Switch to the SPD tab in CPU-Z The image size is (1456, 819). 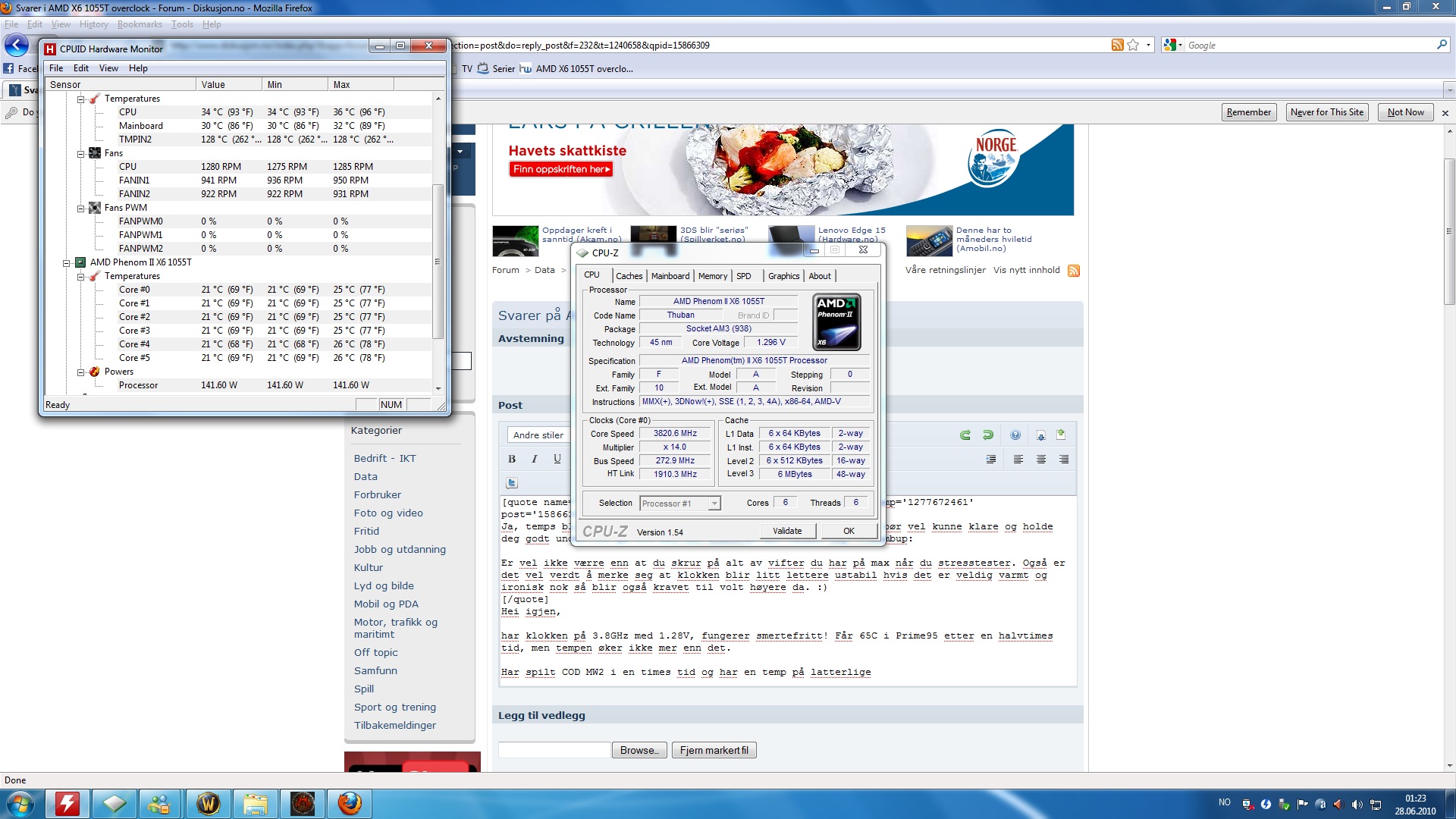click(744, 276)
